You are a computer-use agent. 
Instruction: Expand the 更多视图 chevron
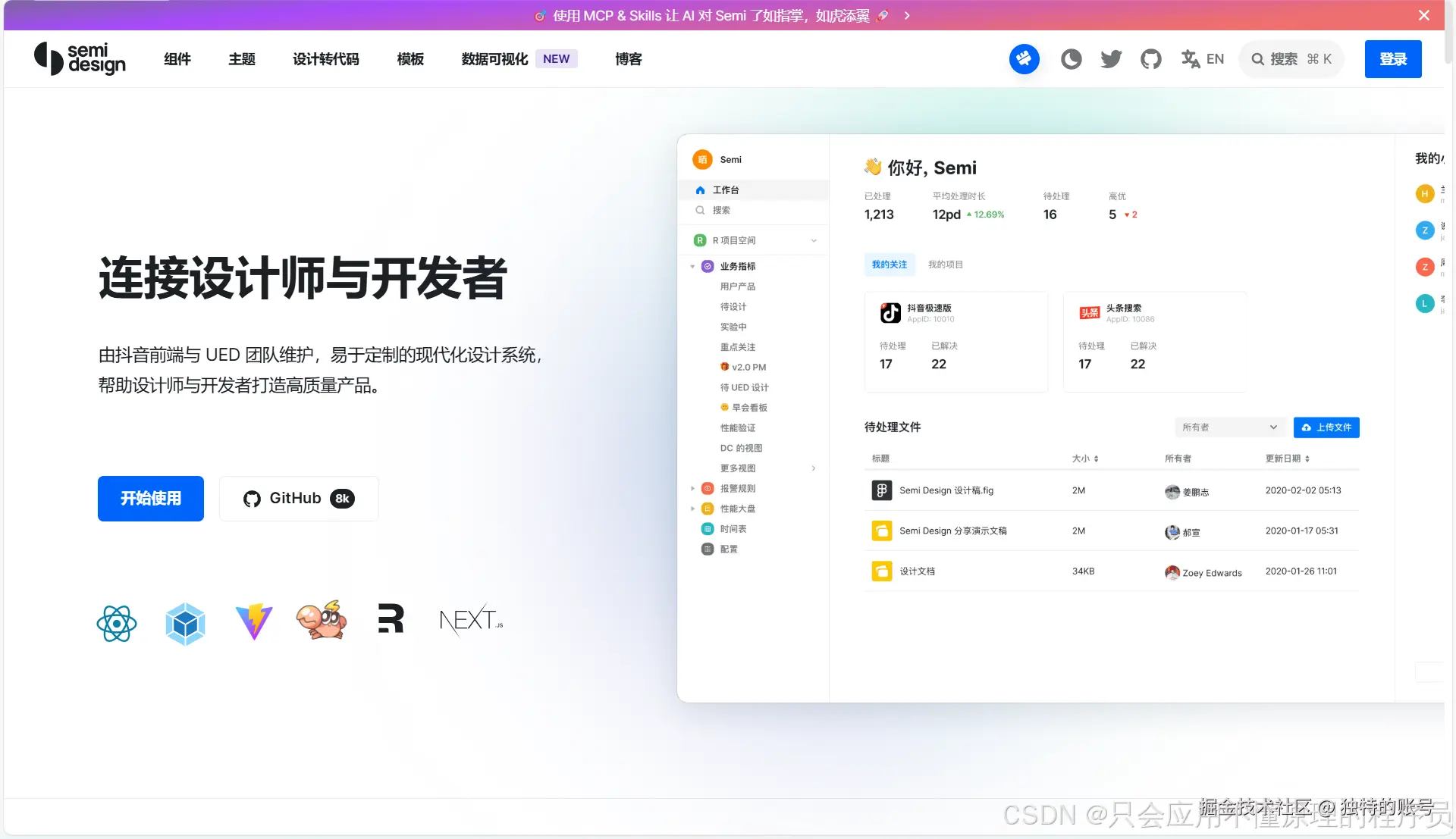(x=813, y=468)
